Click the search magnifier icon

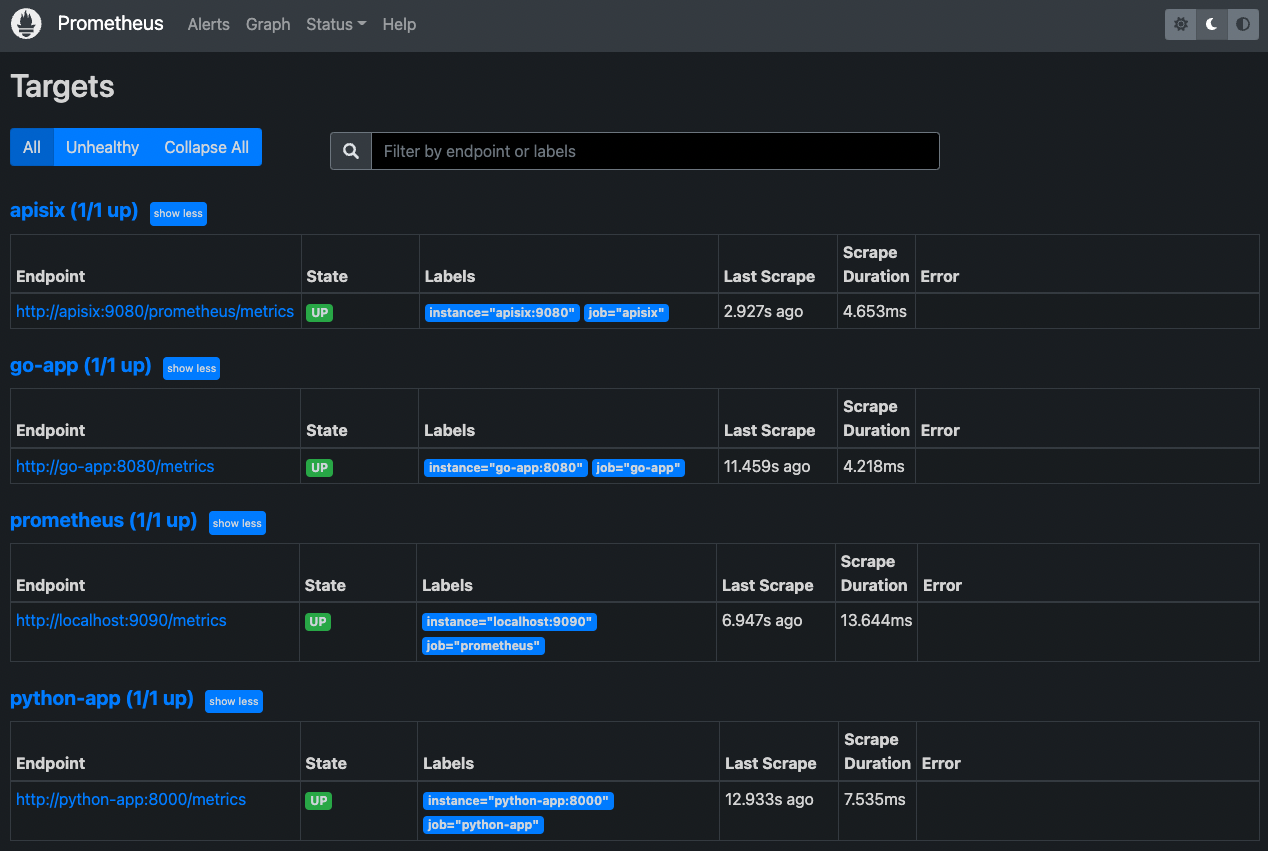(350, 150)
